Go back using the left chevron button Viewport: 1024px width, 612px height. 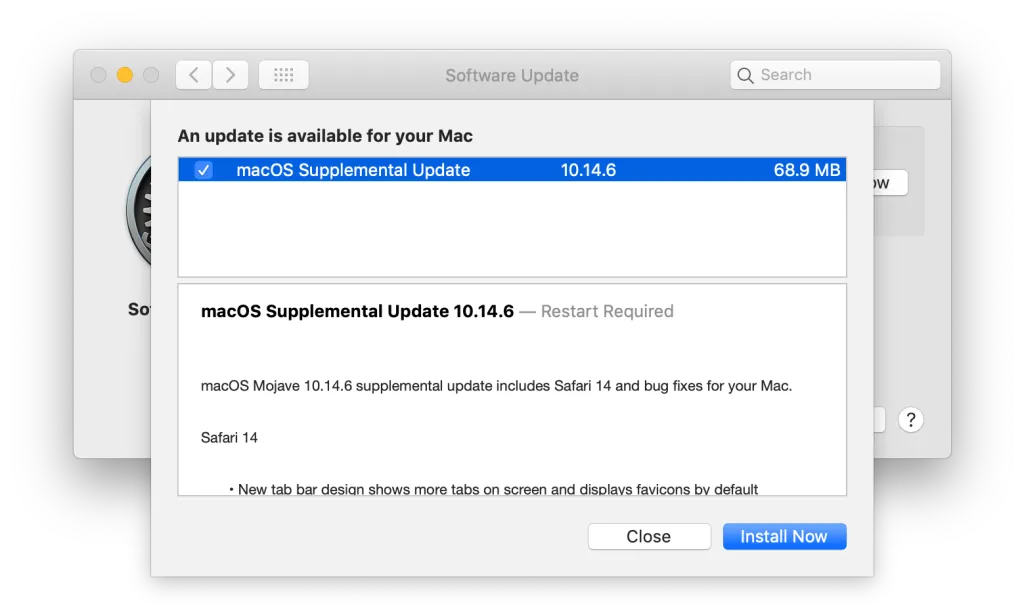coord(194,75)
